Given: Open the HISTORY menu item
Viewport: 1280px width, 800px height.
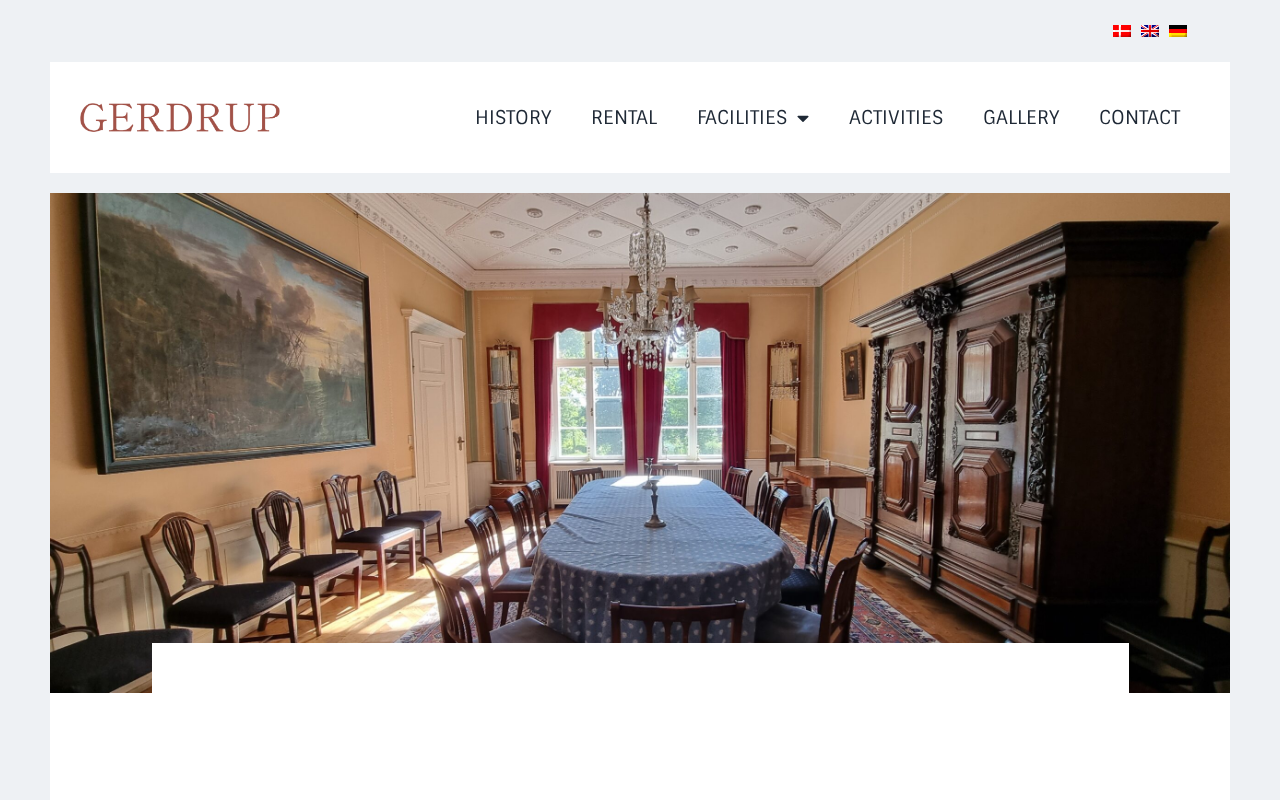Looking at the screenshot, I should 513,118.
